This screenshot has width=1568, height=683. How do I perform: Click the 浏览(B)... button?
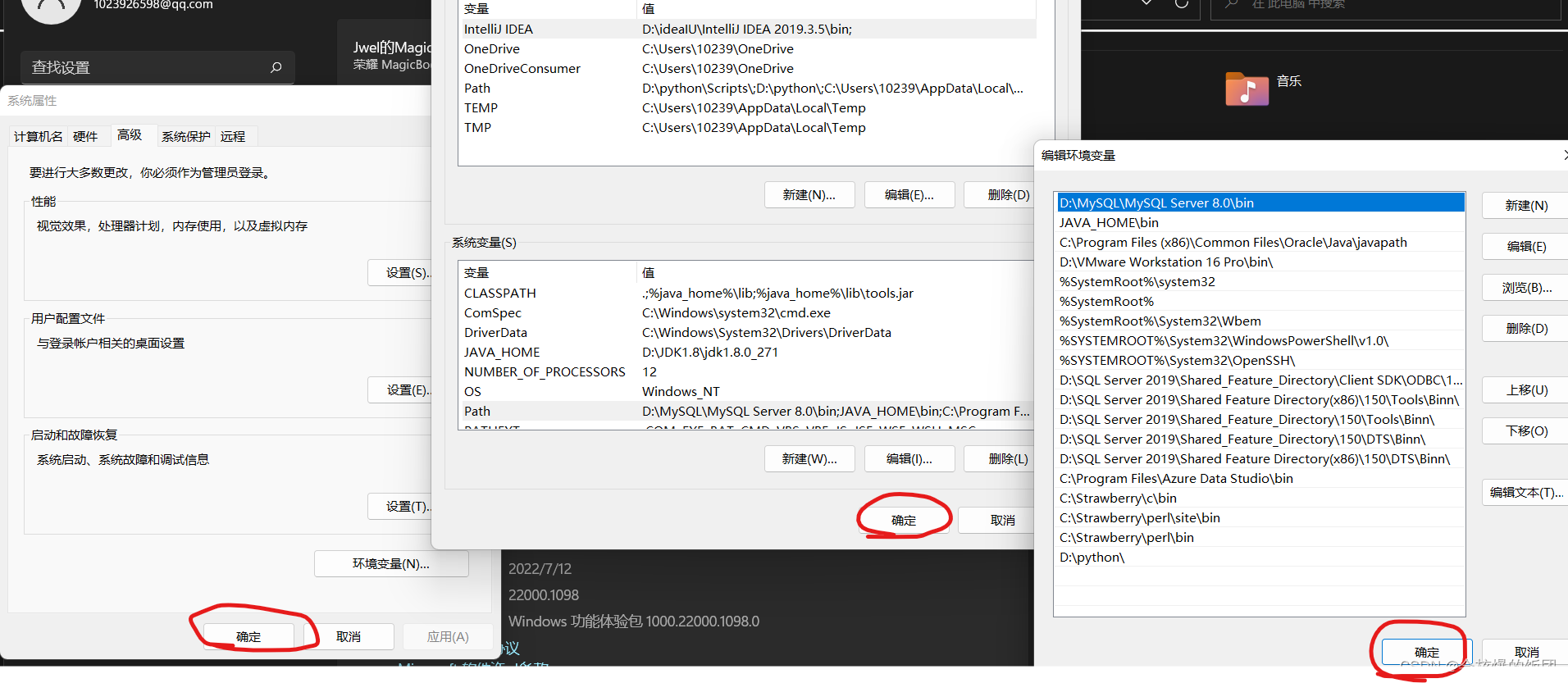[1526, 287]
